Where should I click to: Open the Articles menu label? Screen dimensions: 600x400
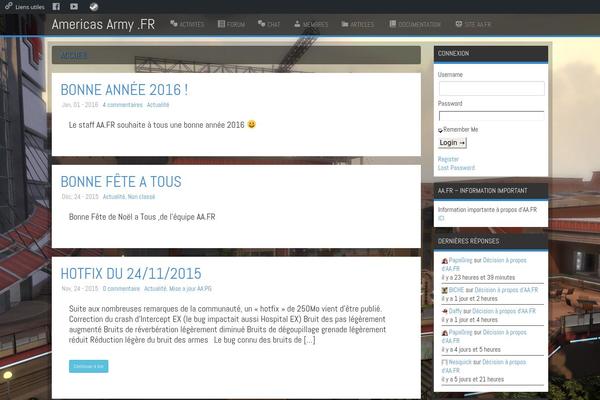point(362,24)
